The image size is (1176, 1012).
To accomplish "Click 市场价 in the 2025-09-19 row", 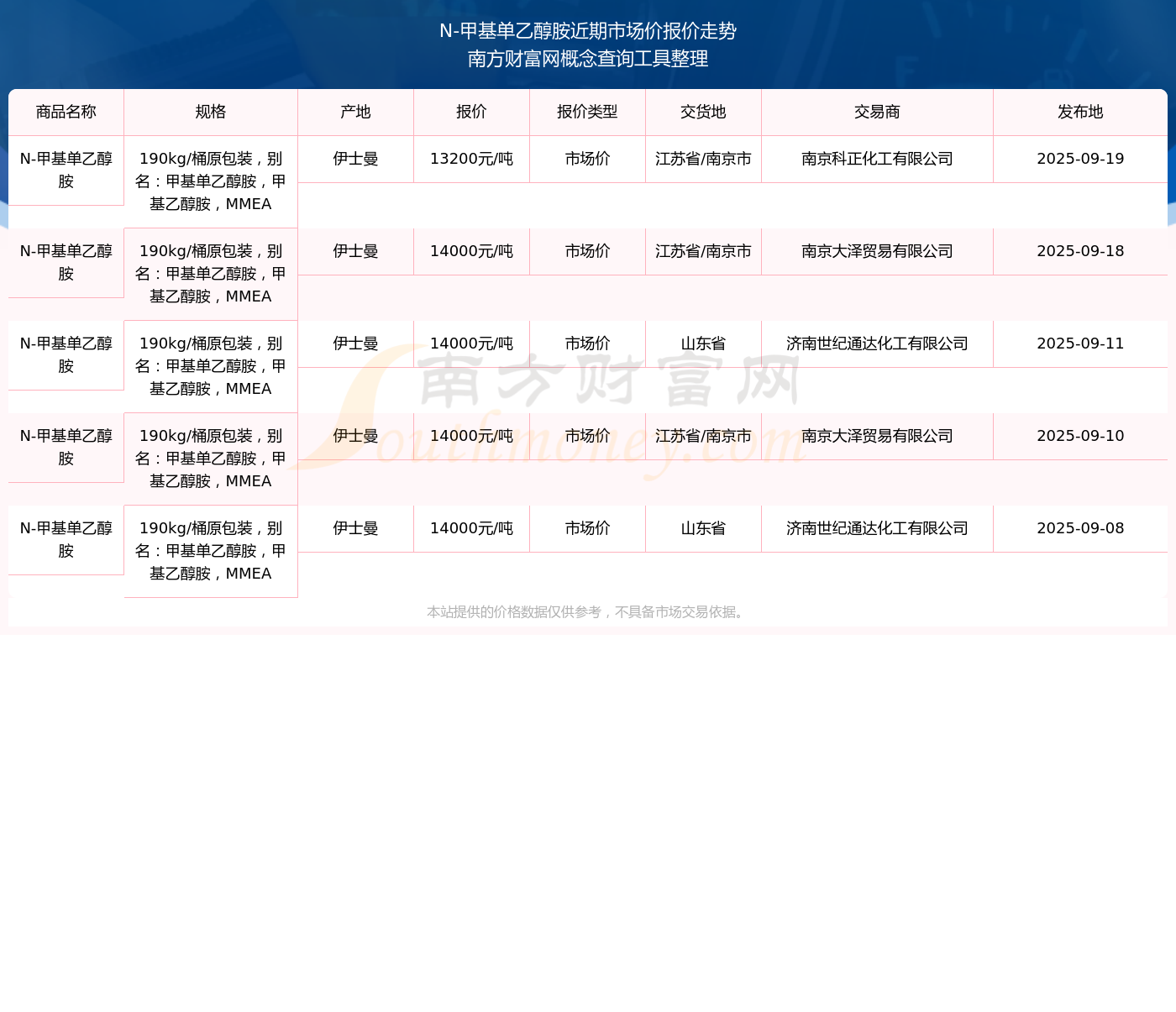I will 588,159.
